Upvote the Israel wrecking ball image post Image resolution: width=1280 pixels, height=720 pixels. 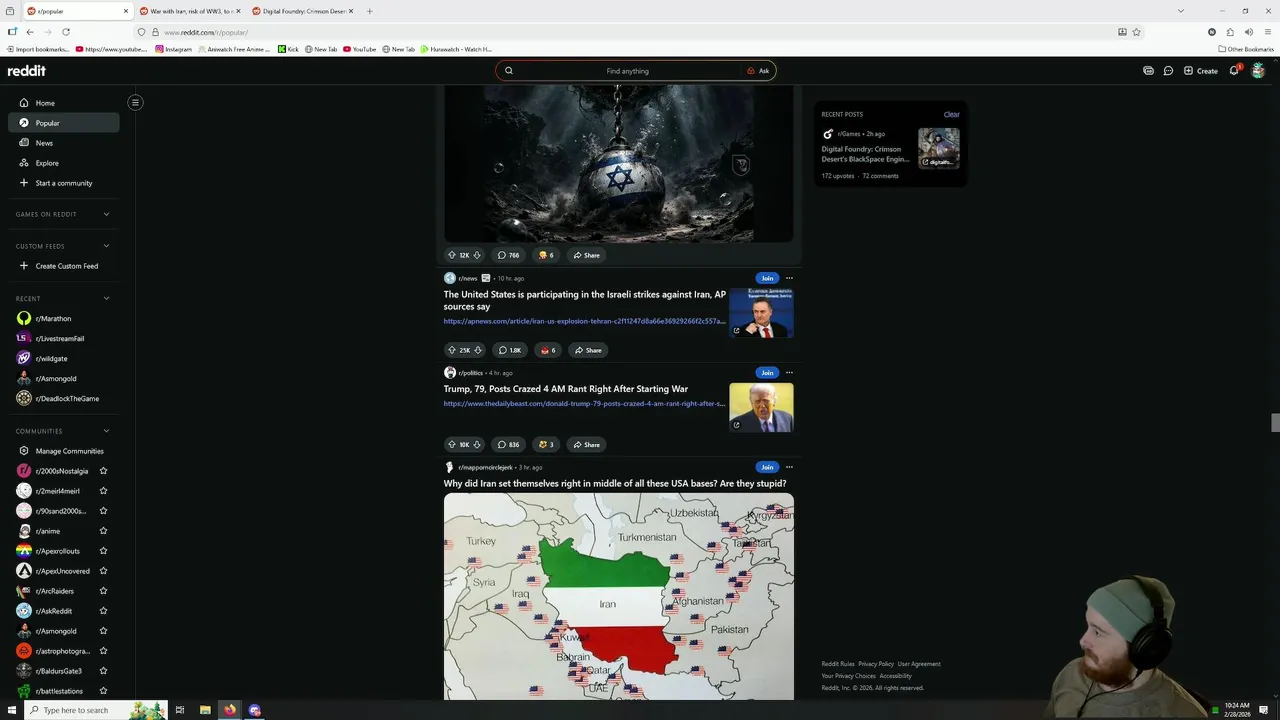[x=452, y=255]
